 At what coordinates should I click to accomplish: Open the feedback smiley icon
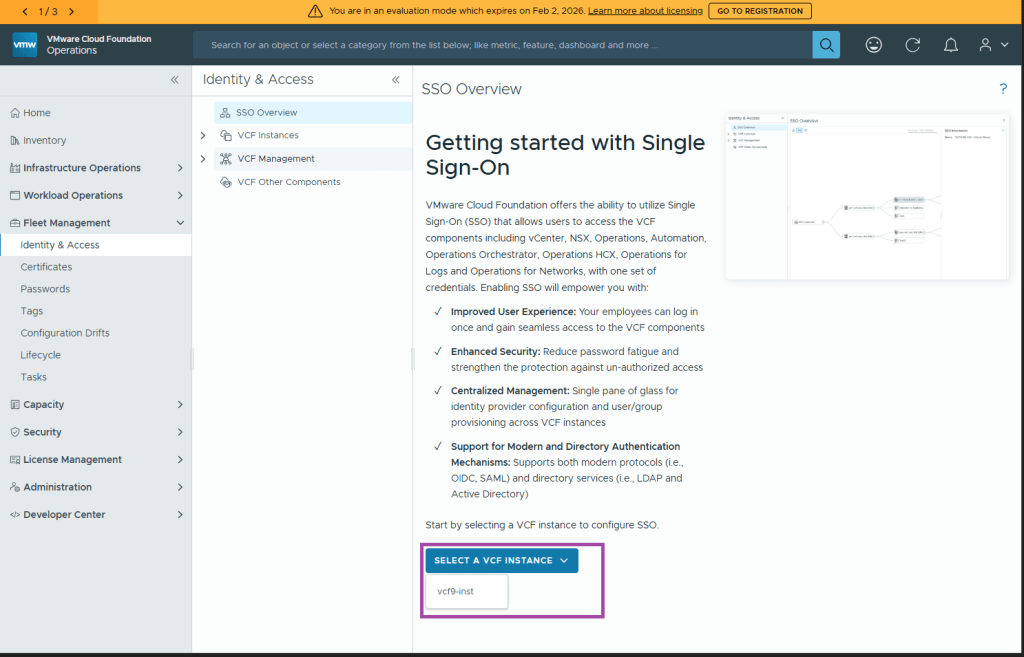[874, 45]
